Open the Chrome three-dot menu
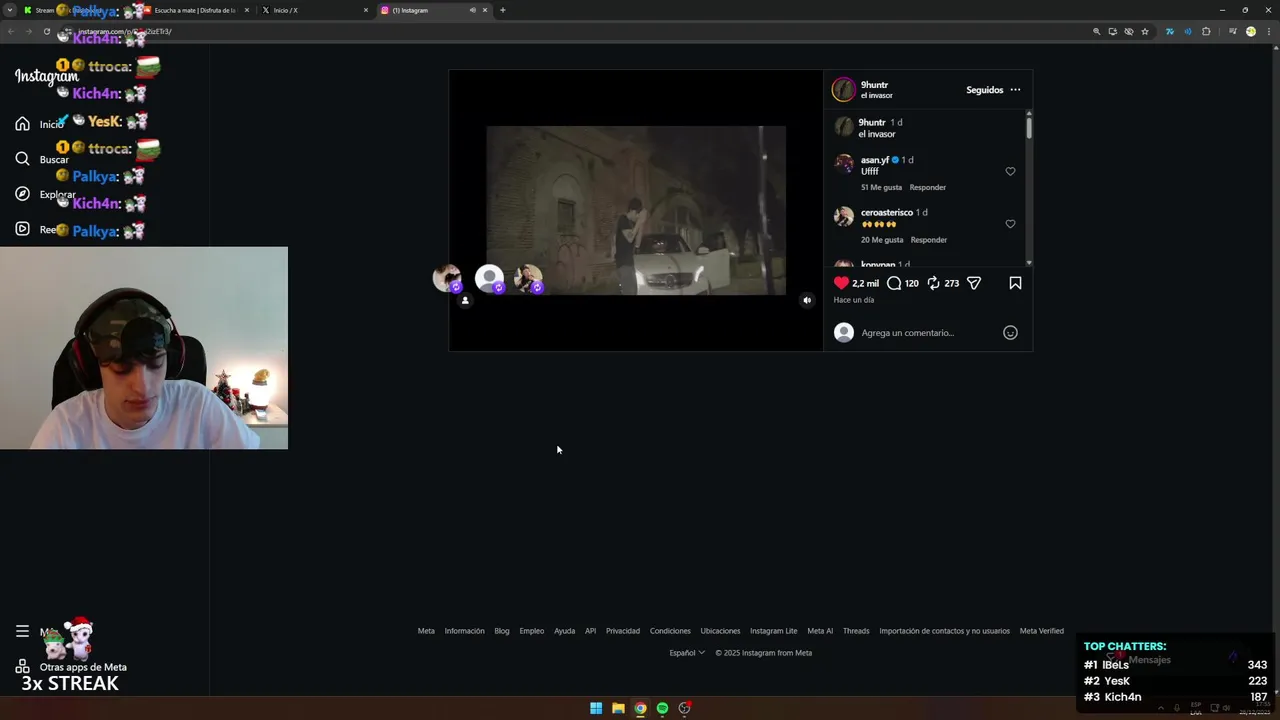This screenshot has height=720, width=1280. tap(1268, 31)
